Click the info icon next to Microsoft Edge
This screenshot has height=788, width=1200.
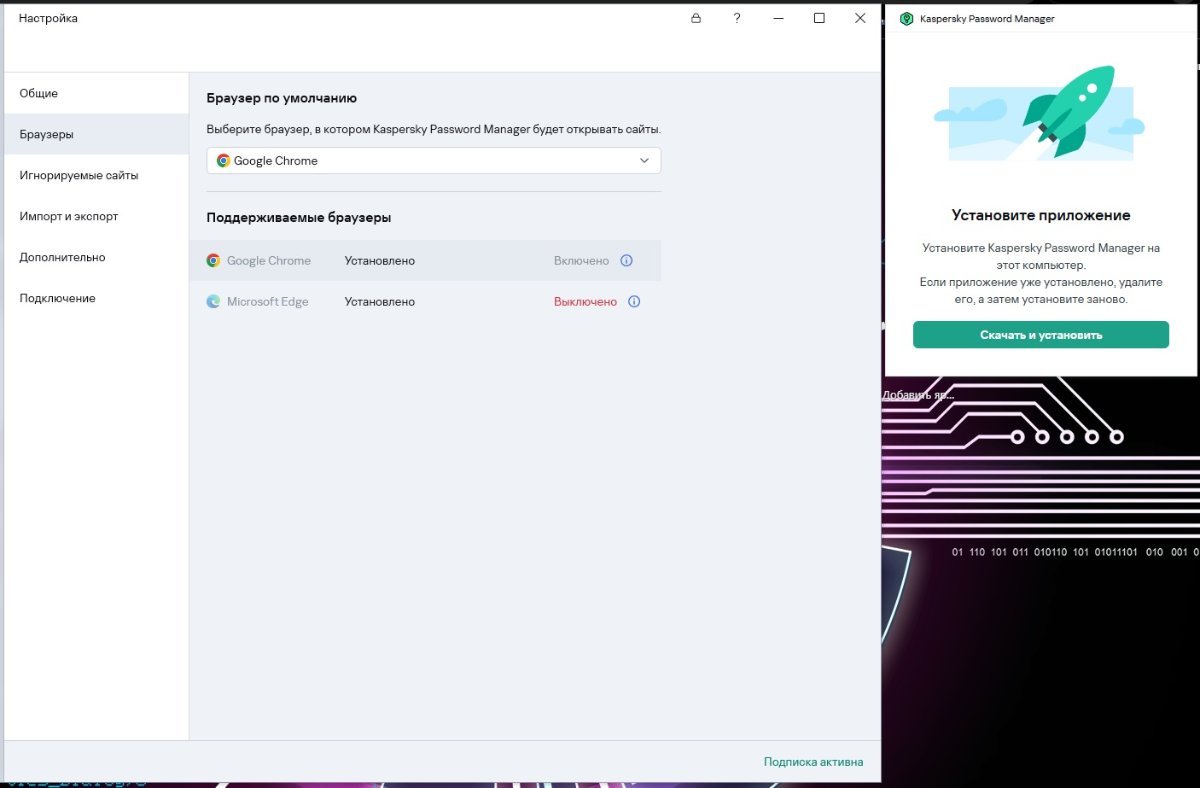[x=634, y=301]
